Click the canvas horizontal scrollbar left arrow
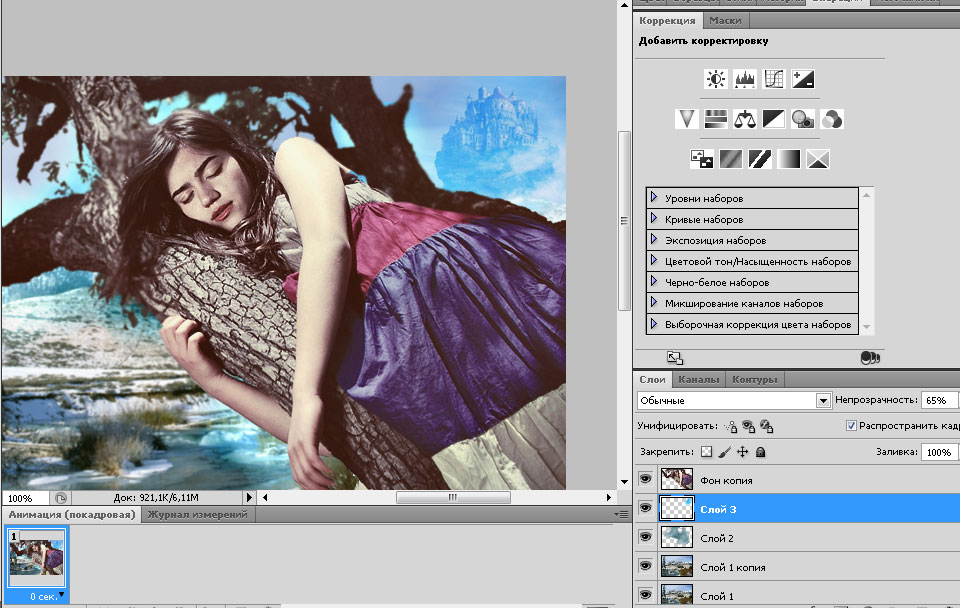The width and height of the screenshot is (960, 608). click(x=265, y=498)
